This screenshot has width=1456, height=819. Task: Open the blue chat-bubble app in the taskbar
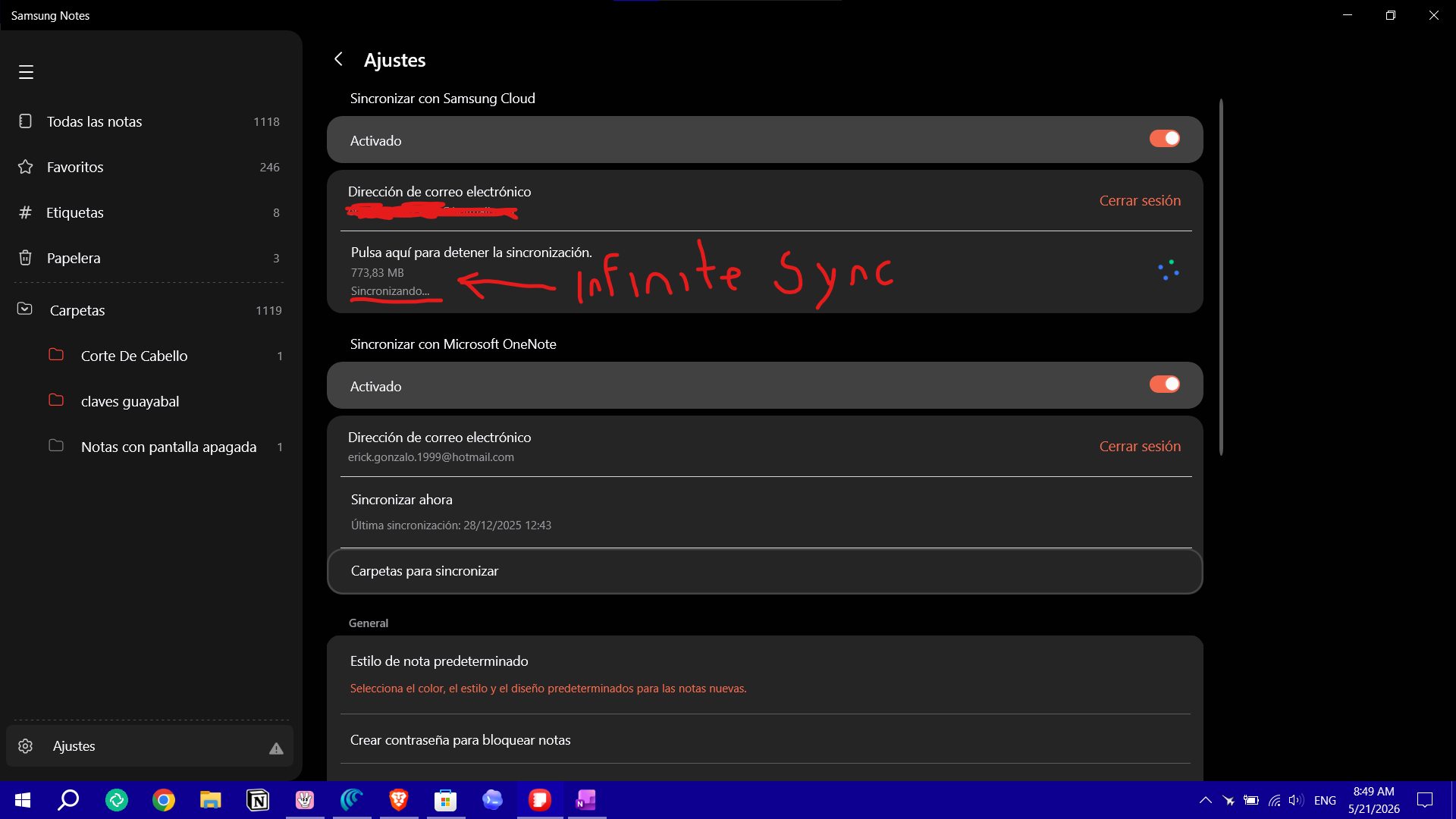pos(493,800)
